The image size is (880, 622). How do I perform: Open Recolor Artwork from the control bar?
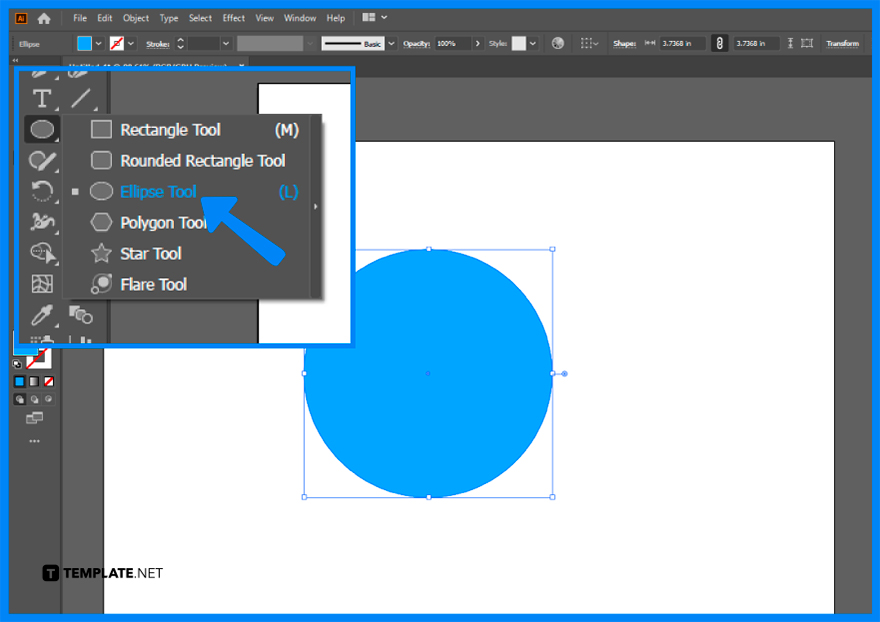coord(557,43)
